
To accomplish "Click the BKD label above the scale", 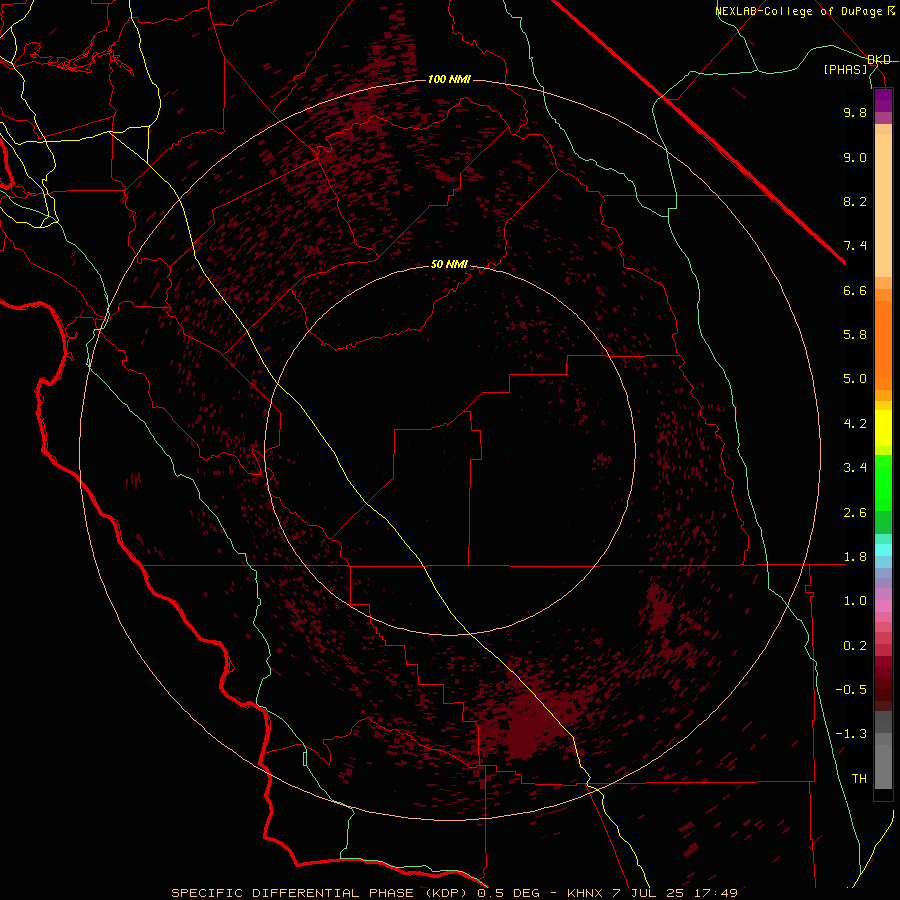I will (x=879, y=60).
